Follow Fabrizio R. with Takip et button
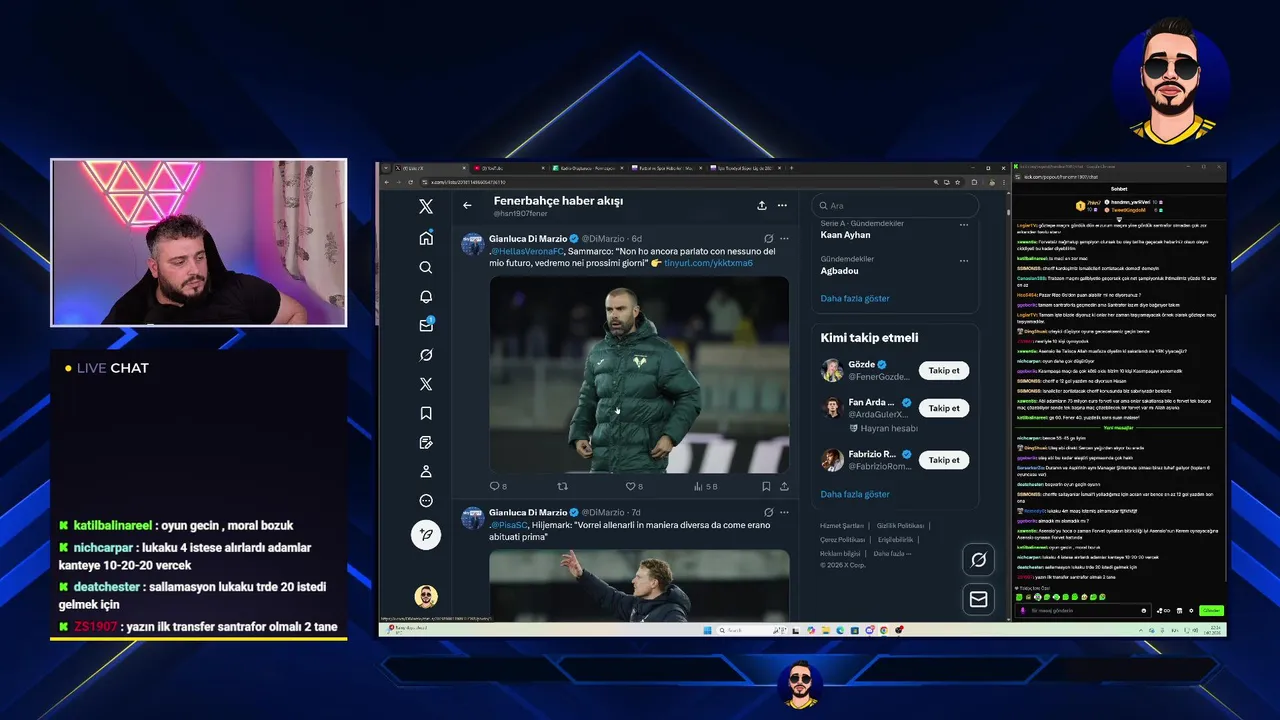The height and width of the screenshot is (720, 1280). [944, 460]
